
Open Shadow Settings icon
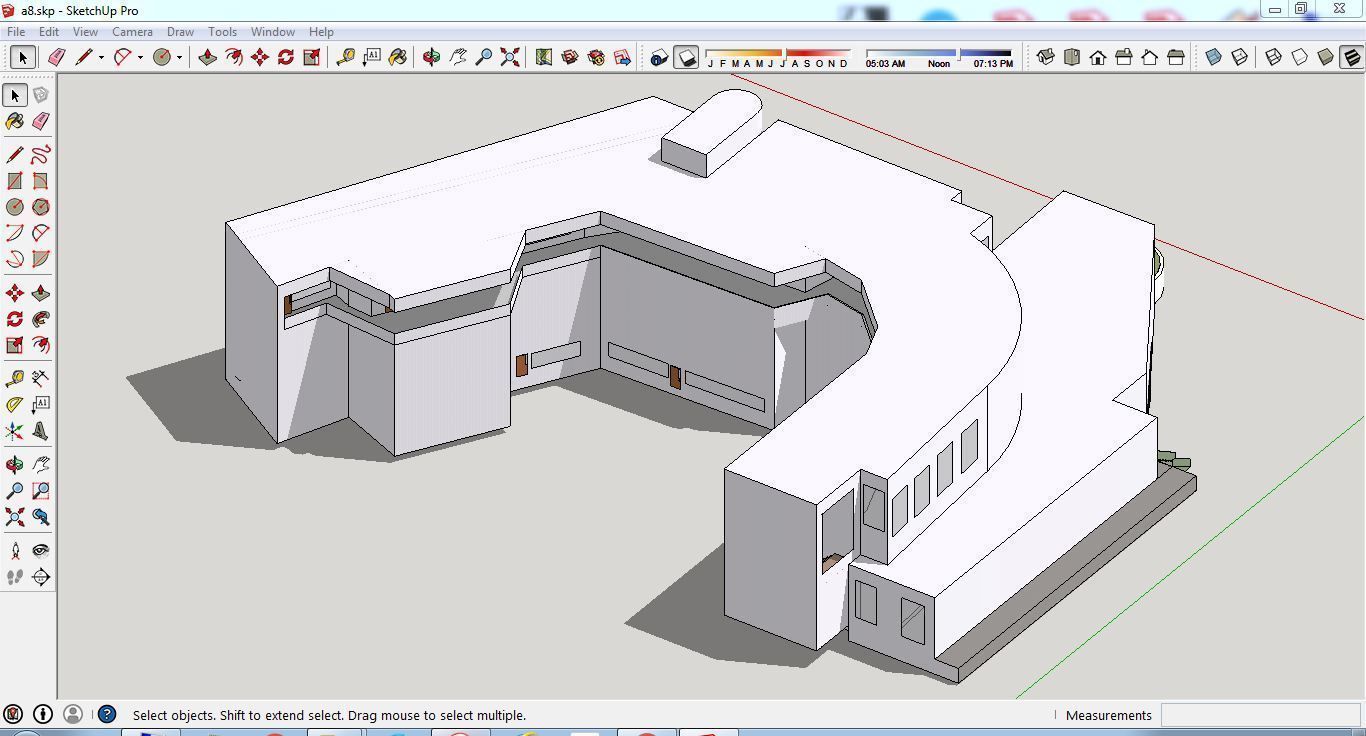[660, 57]
